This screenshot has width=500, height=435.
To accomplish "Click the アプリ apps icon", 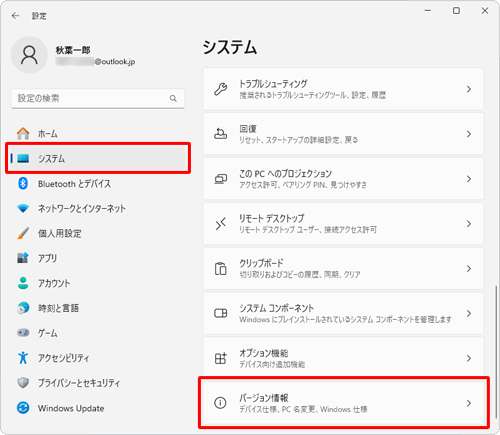I will click(x=23, y=258).
